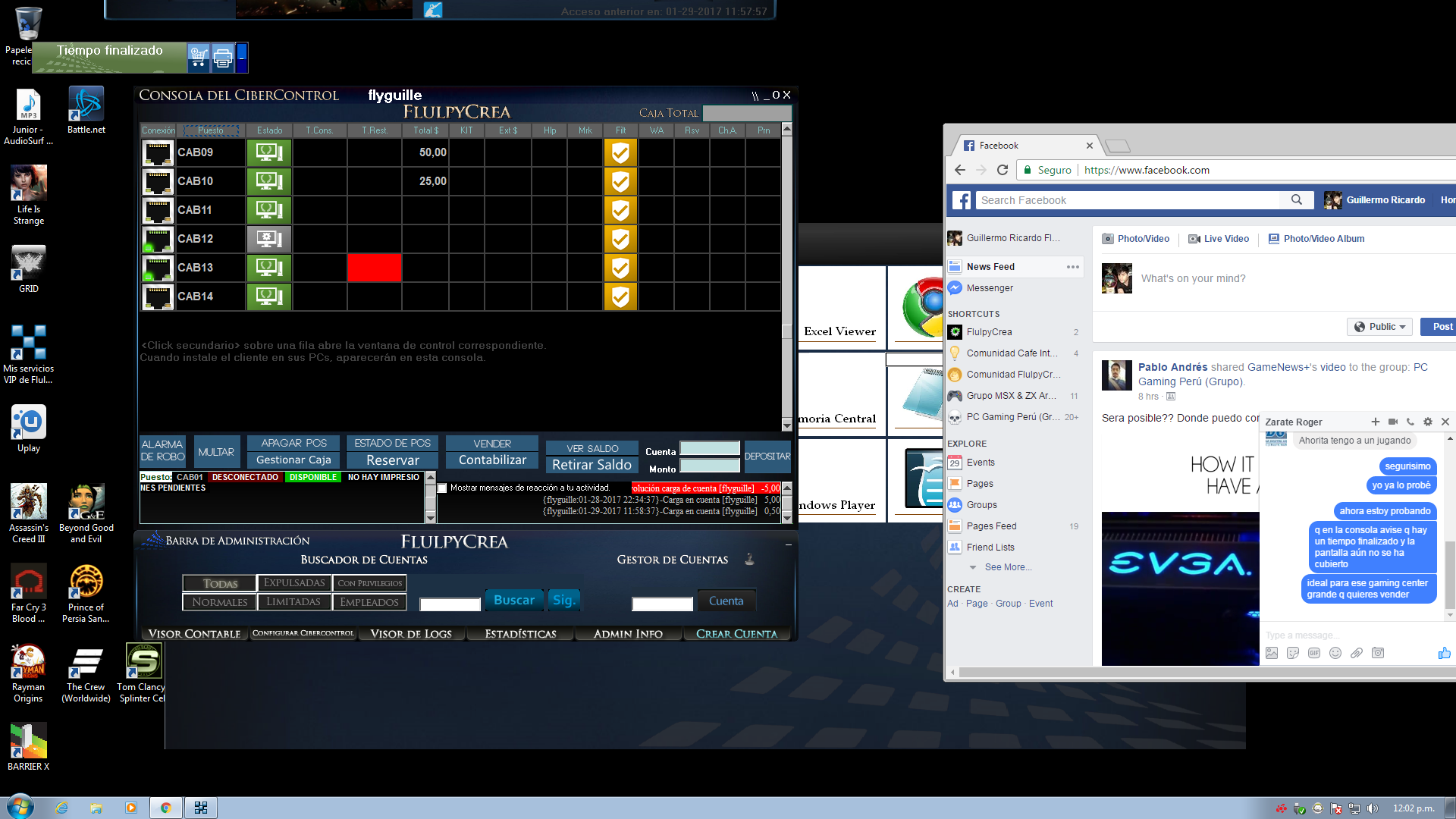Image resolution: width=1456 pixels, height=819 pixels.
Task: Open Estadísticas tab
Action: (x=520, y=634)
